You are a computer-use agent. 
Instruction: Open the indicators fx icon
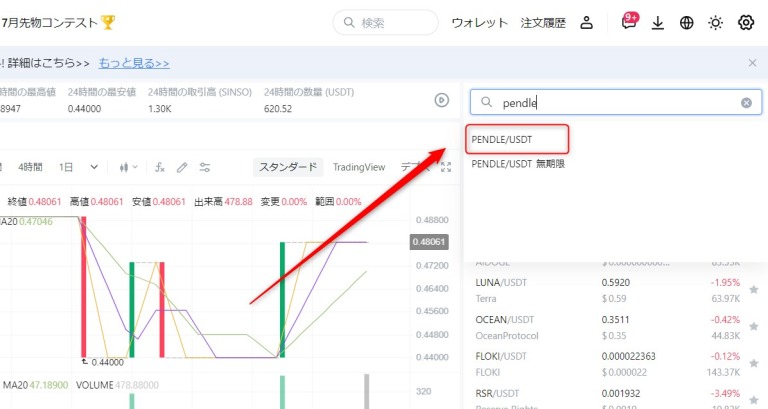pyautogui.click(x=160, y=168)
